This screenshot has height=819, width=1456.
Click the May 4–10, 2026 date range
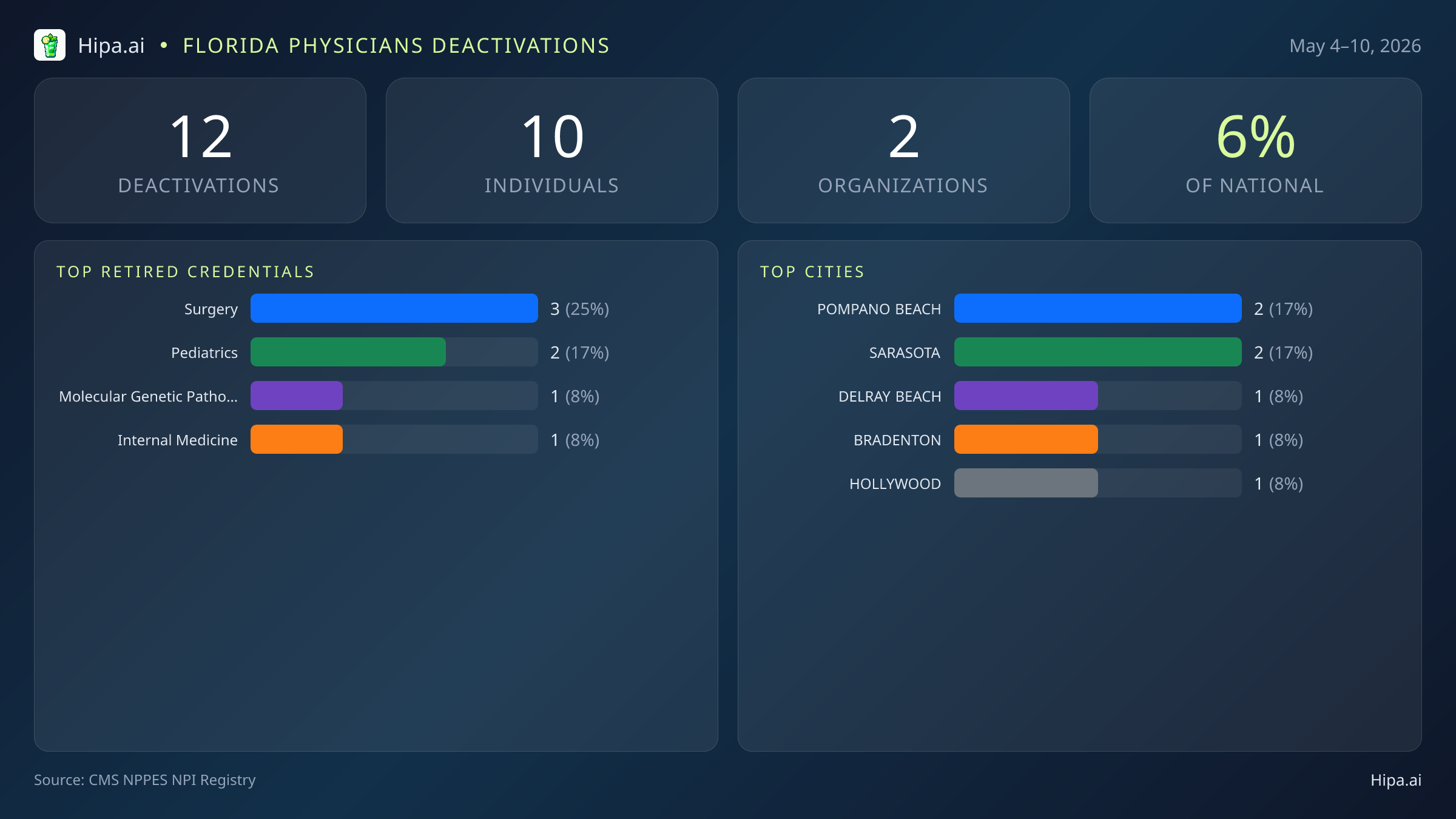coord(1355,45)
